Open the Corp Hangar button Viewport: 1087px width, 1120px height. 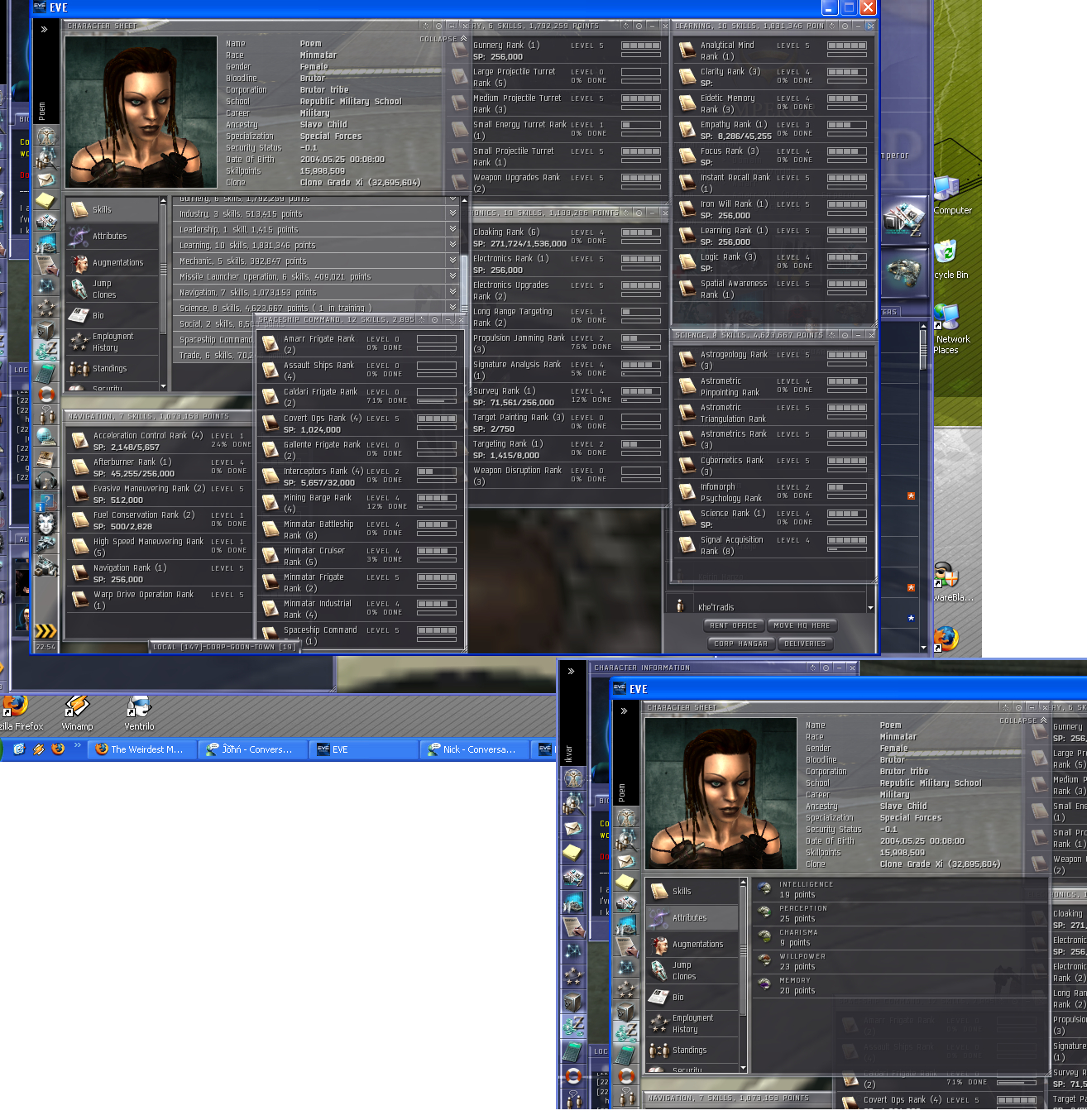click(x=740, y=644)
